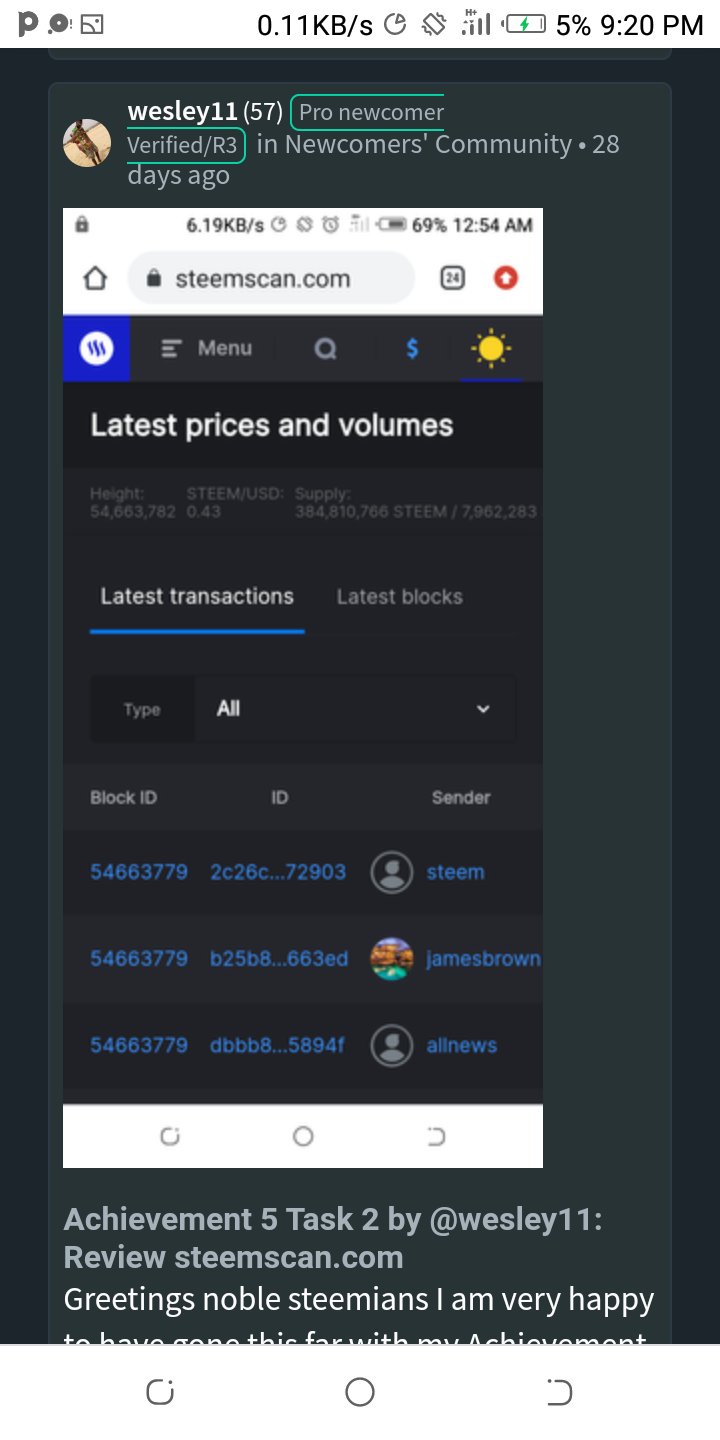The height and width of the screenshot is (1440, 720).
Task: Open the Menu hamburger item
Action: [x=206, y=348]
